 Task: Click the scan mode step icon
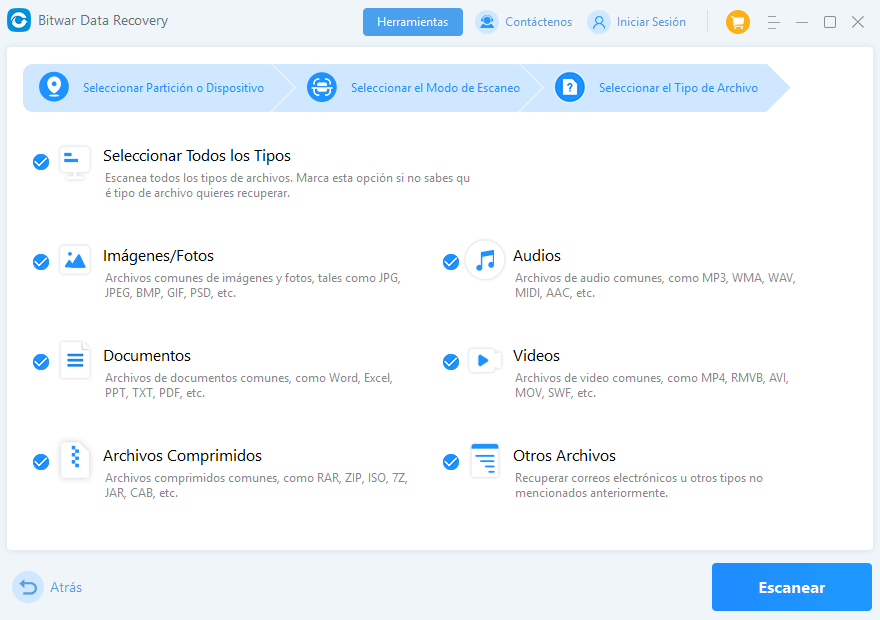click(322, 88)
